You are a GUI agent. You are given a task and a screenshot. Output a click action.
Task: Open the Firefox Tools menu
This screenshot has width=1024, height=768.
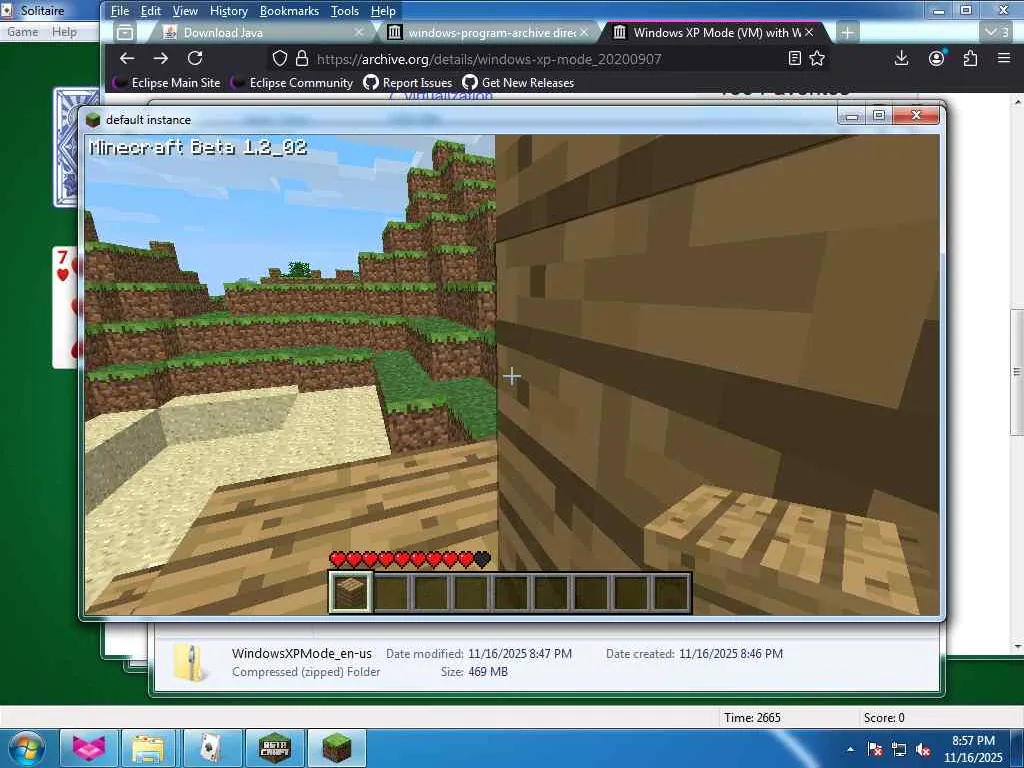click(345, 11)
